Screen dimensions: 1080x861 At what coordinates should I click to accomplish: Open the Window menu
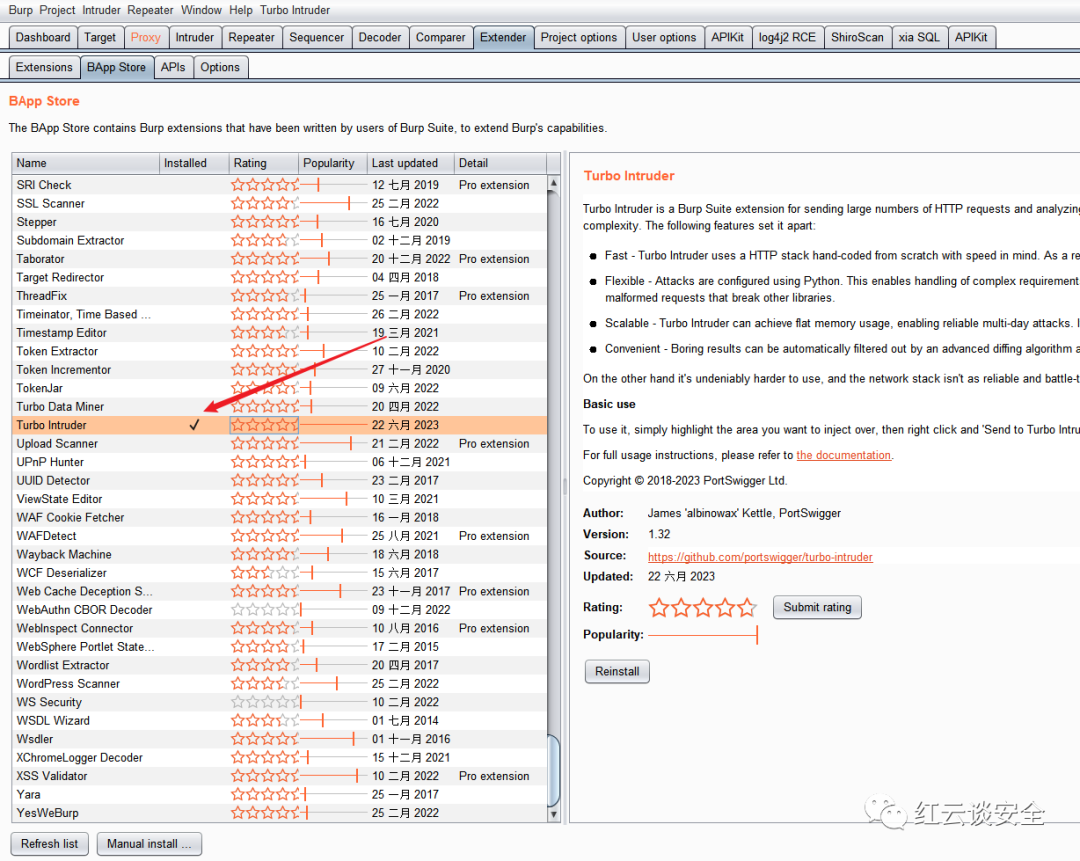tap(201, 10)
